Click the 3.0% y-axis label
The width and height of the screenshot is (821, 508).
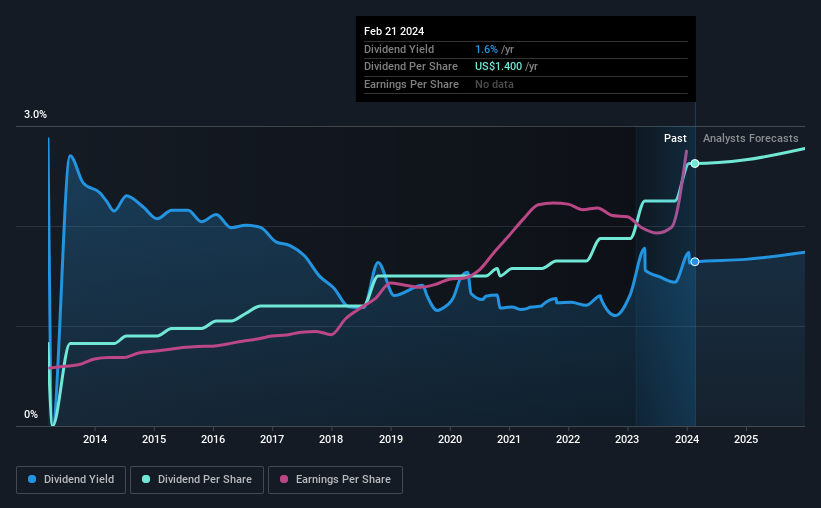[35, 114]
